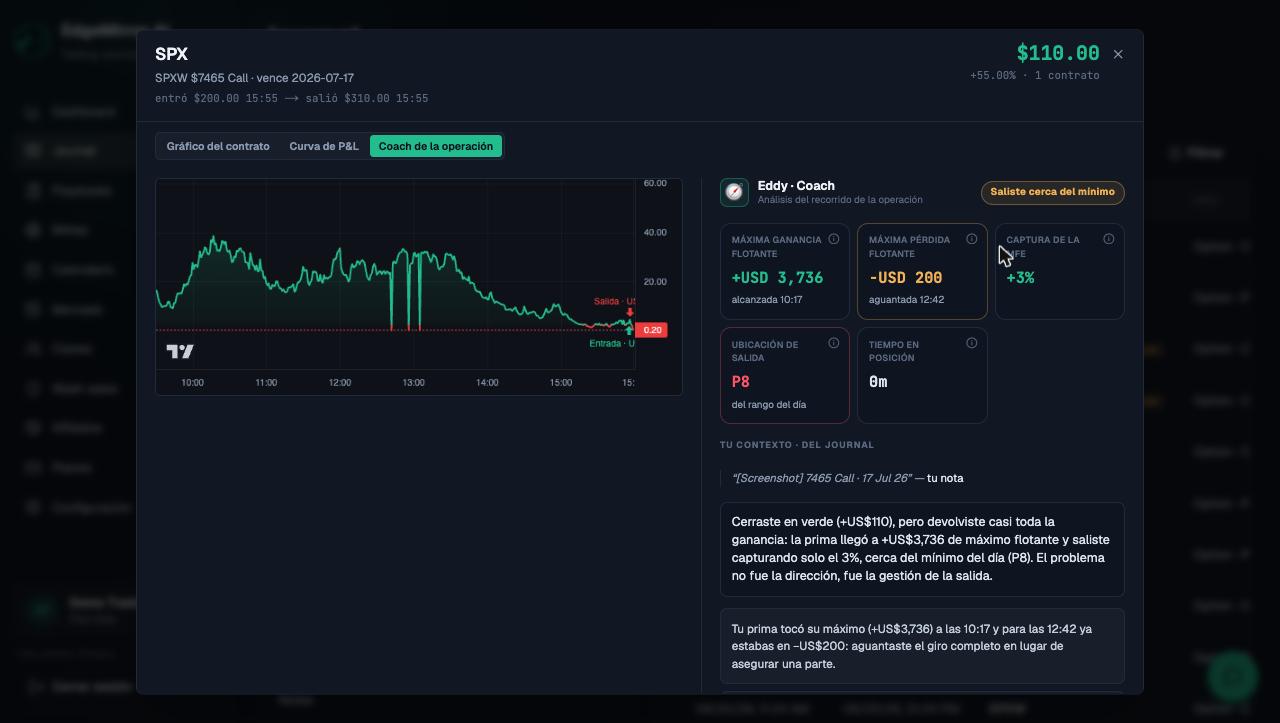Show info for Máxima pérdida flotante
The width and height of the screenshot is (1280, 723).
[971, 239]
